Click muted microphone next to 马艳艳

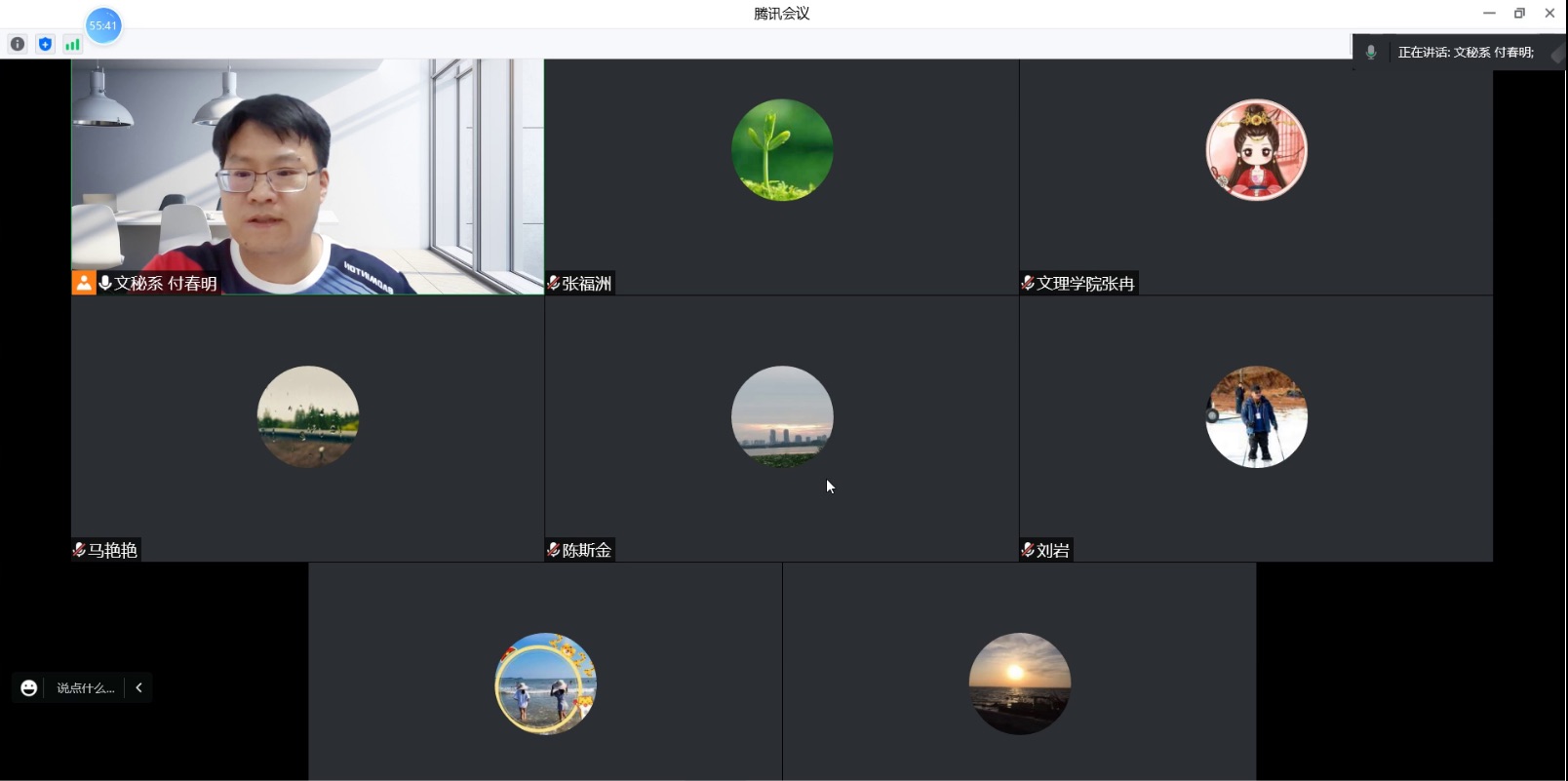79,550
